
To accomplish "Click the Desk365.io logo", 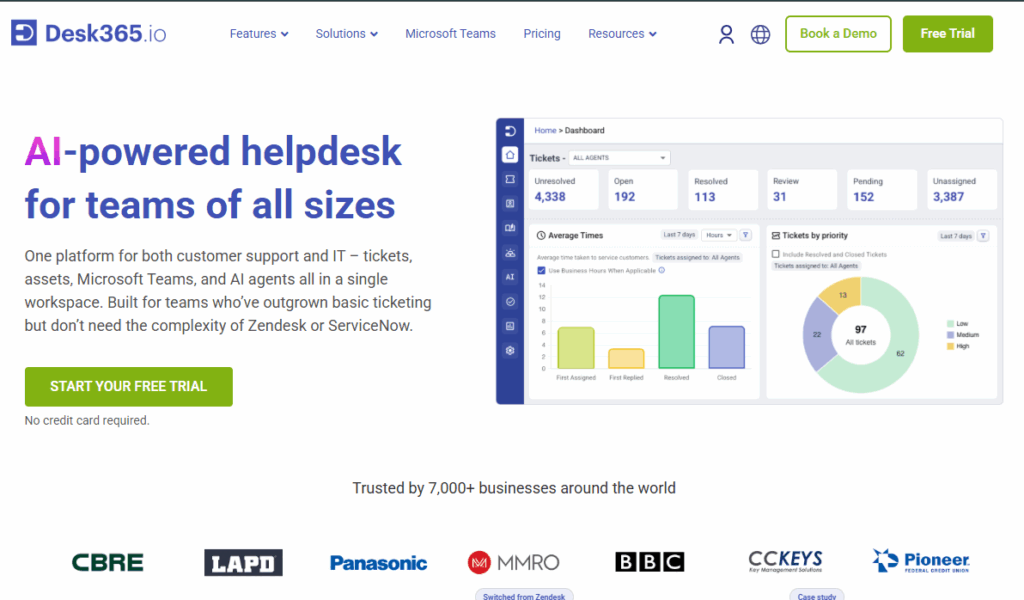I will coord(88,33).
